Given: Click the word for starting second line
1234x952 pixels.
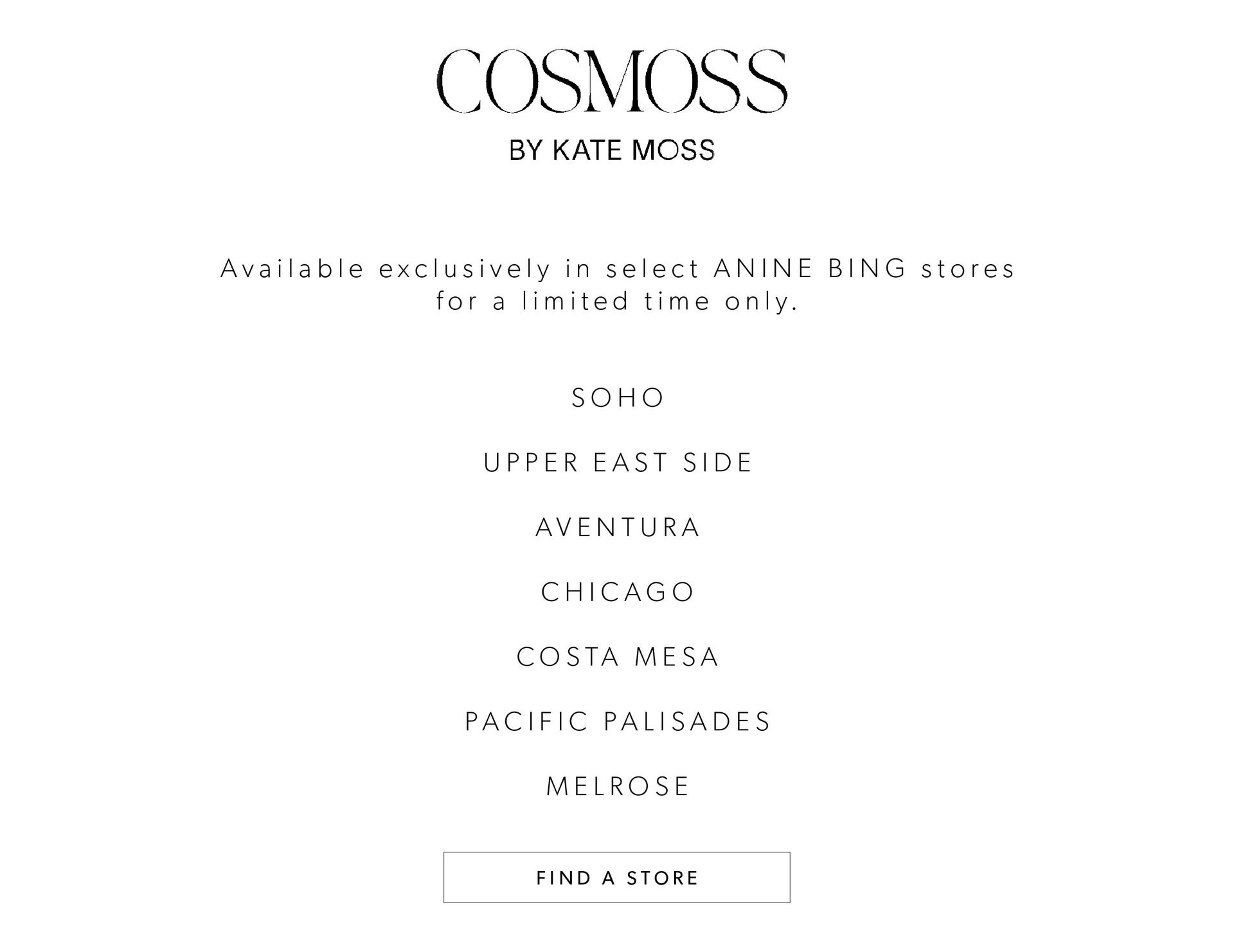Looking at the screenshot, I should pos(457,301).
